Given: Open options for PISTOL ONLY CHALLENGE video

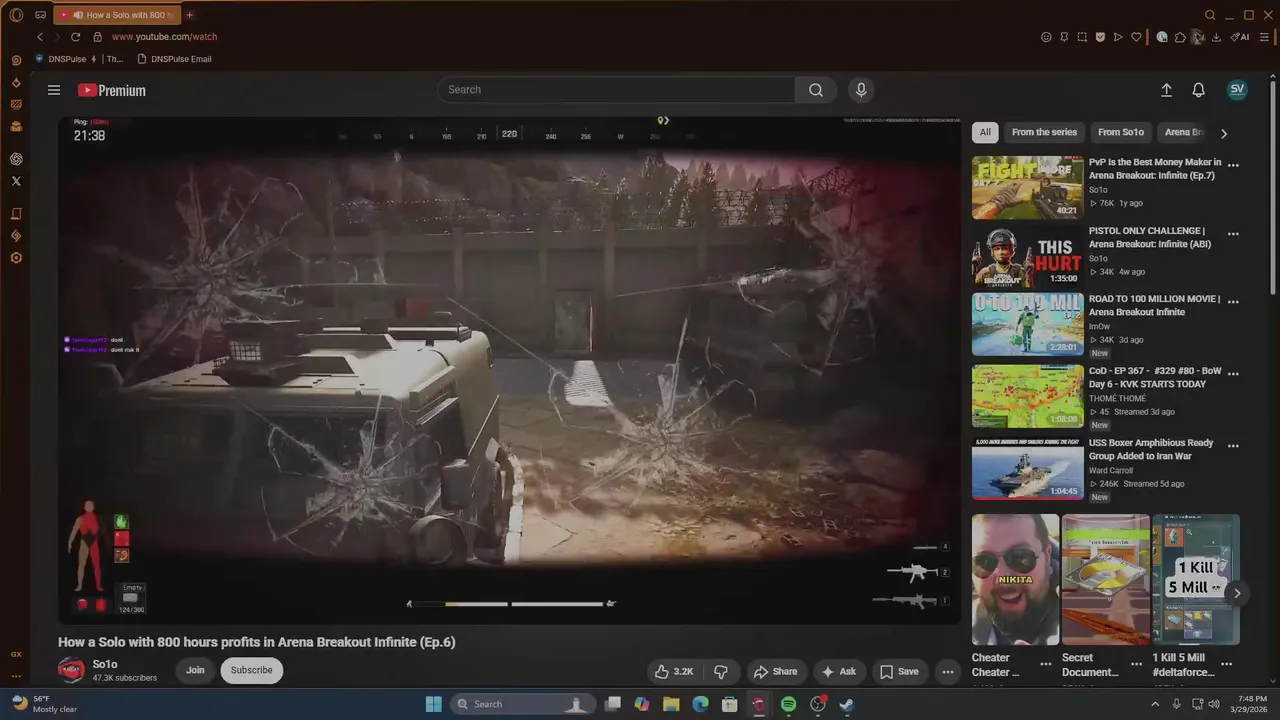Looking at the screenshot, I should (1233, 234).
